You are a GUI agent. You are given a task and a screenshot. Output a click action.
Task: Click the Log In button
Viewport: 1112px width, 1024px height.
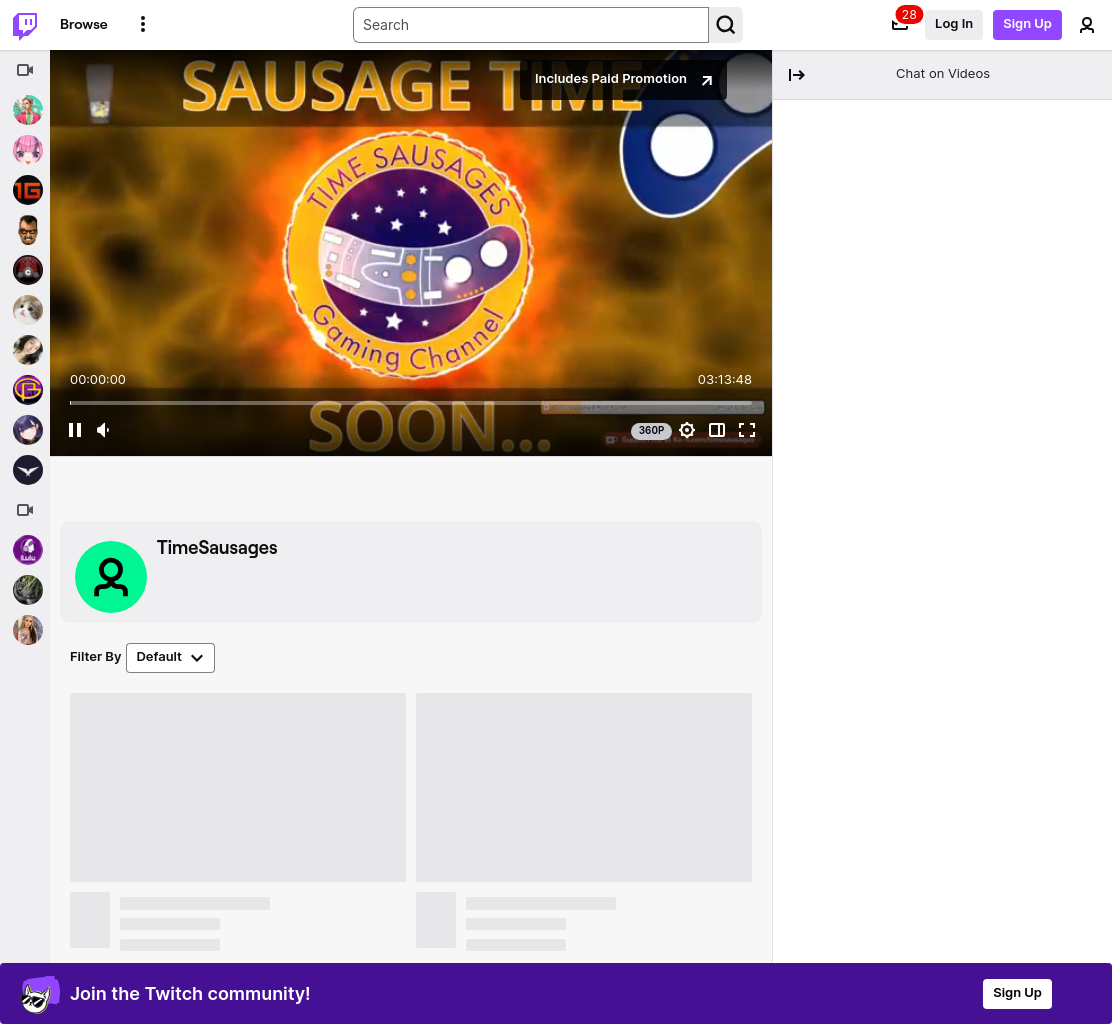coord(953,24)
